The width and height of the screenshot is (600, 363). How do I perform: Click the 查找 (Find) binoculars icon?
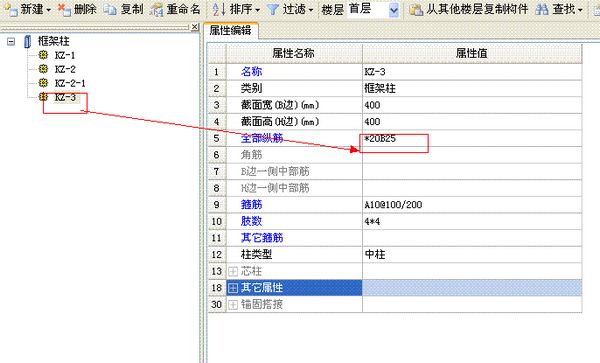(x=541, y=10)
